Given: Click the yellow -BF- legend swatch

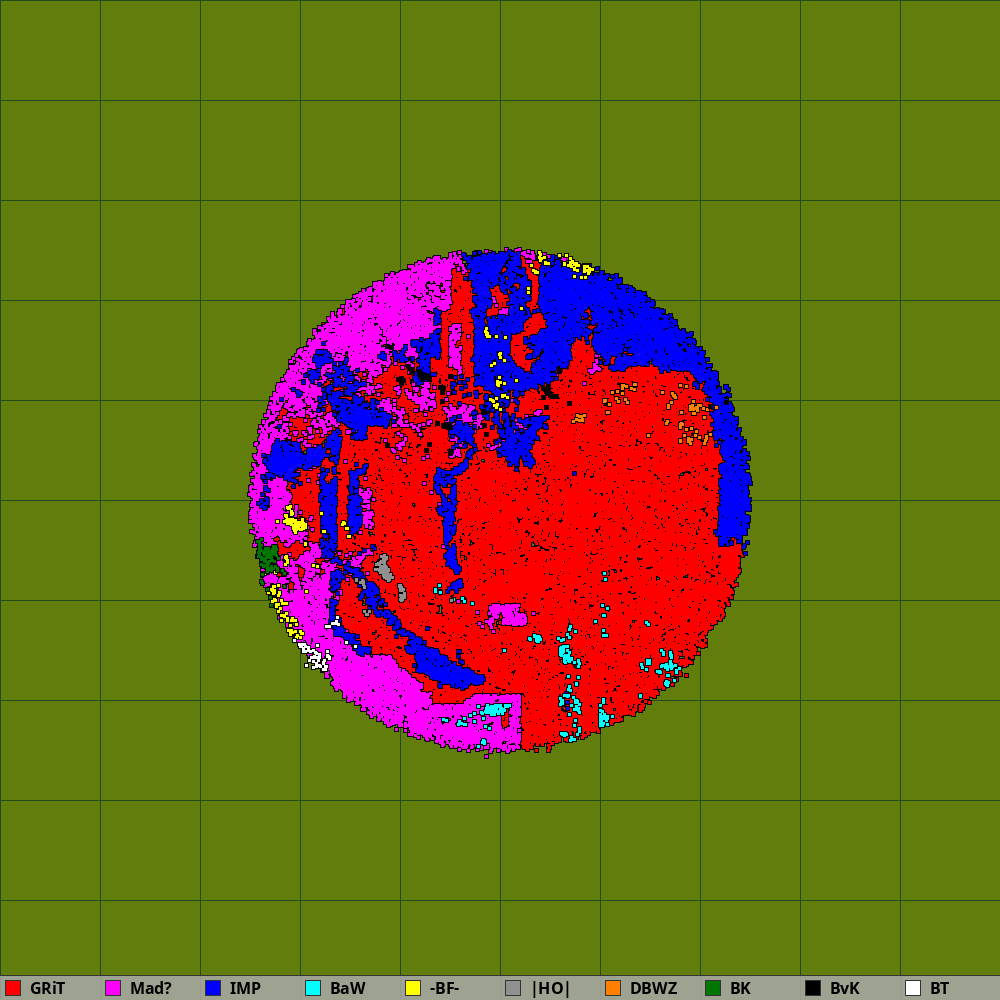Looking at the screenshot, I should click(x=413, y=988).
